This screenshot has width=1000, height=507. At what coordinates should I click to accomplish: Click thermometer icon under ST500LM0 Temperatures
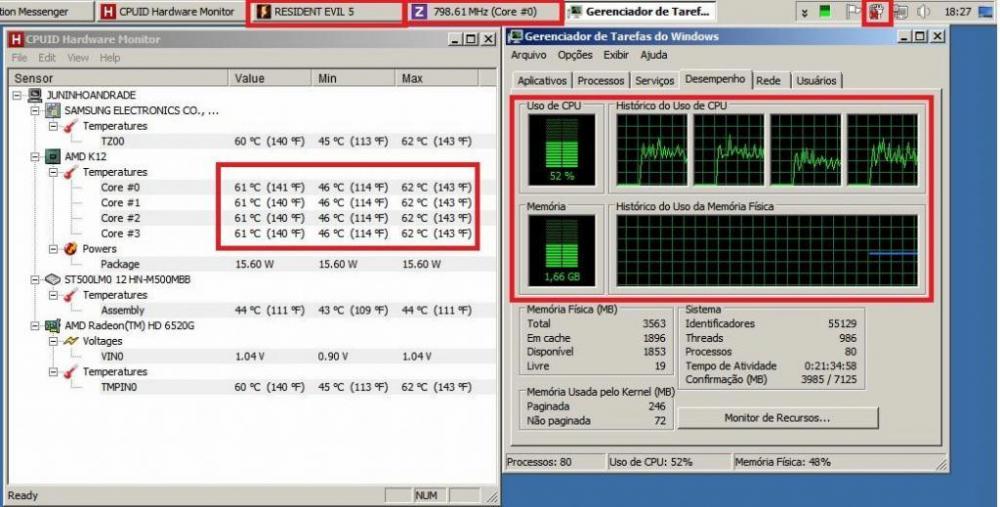71,295
